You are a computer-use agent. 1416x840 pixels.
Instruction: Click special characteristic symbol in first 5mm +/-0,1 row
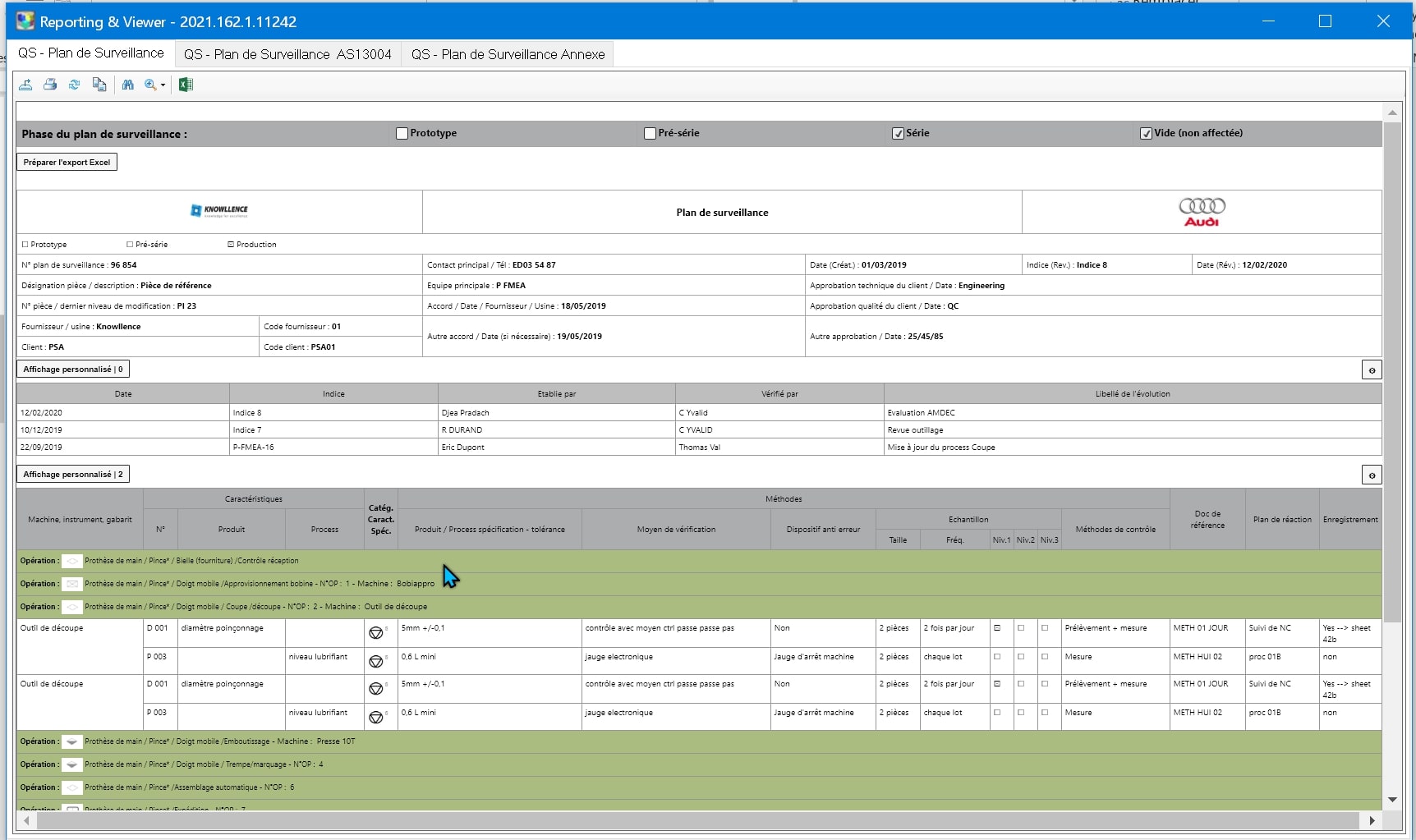(376, 633)
